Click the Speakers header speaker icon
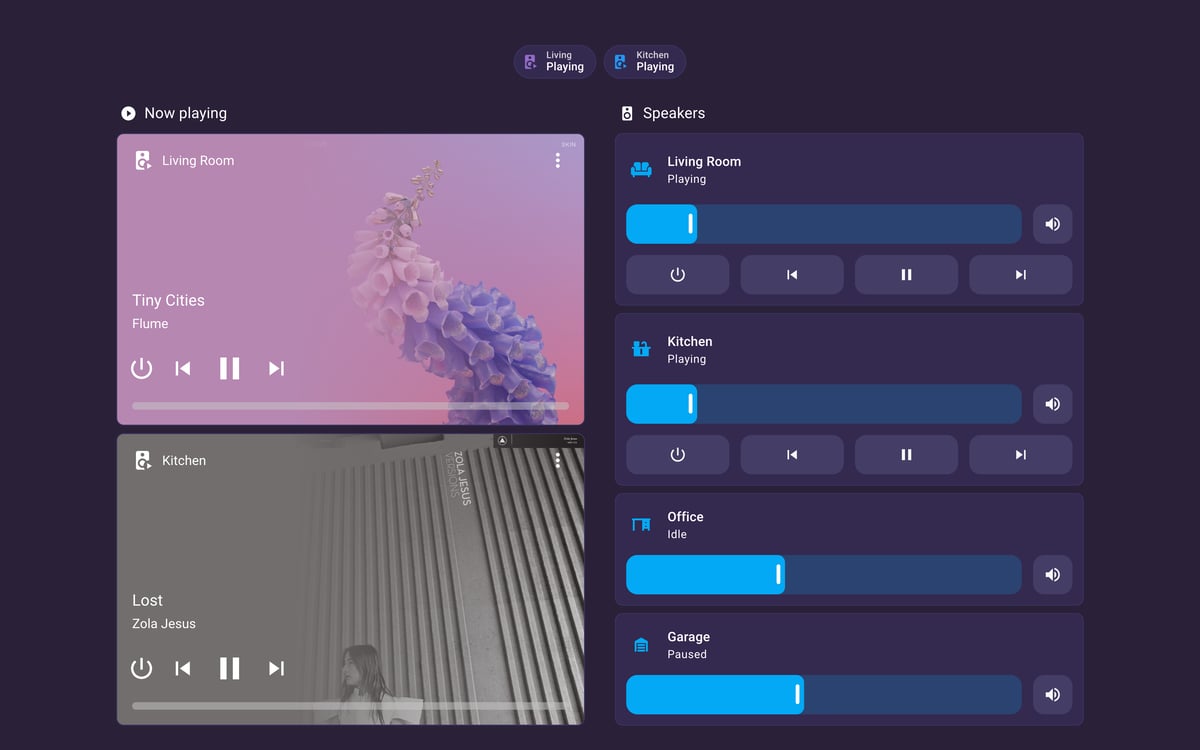This screenshot has width=1200, height=750. pyautogui.click(x=627, y=113)
